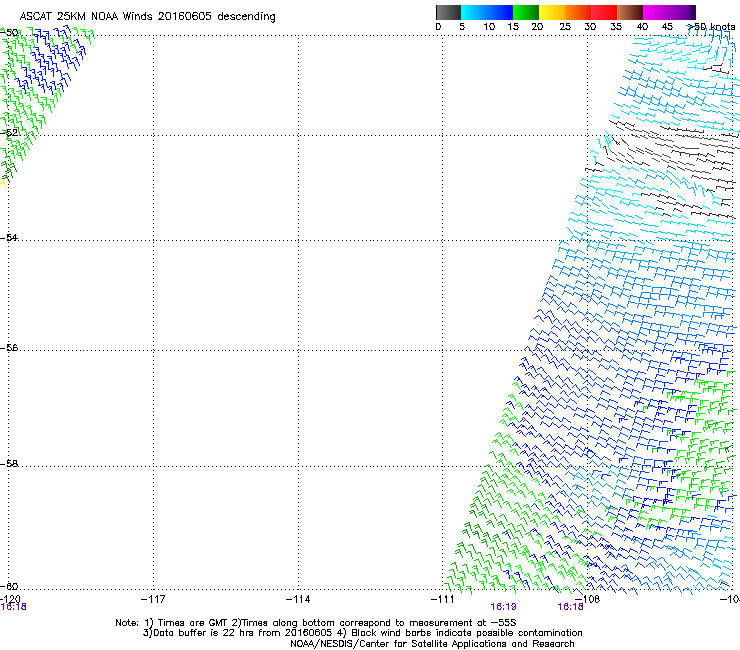Image resolution: width=740 pixels, height=650 pixels.
Task: Click the -60 latitude label
Action: [x=9, y=586]
